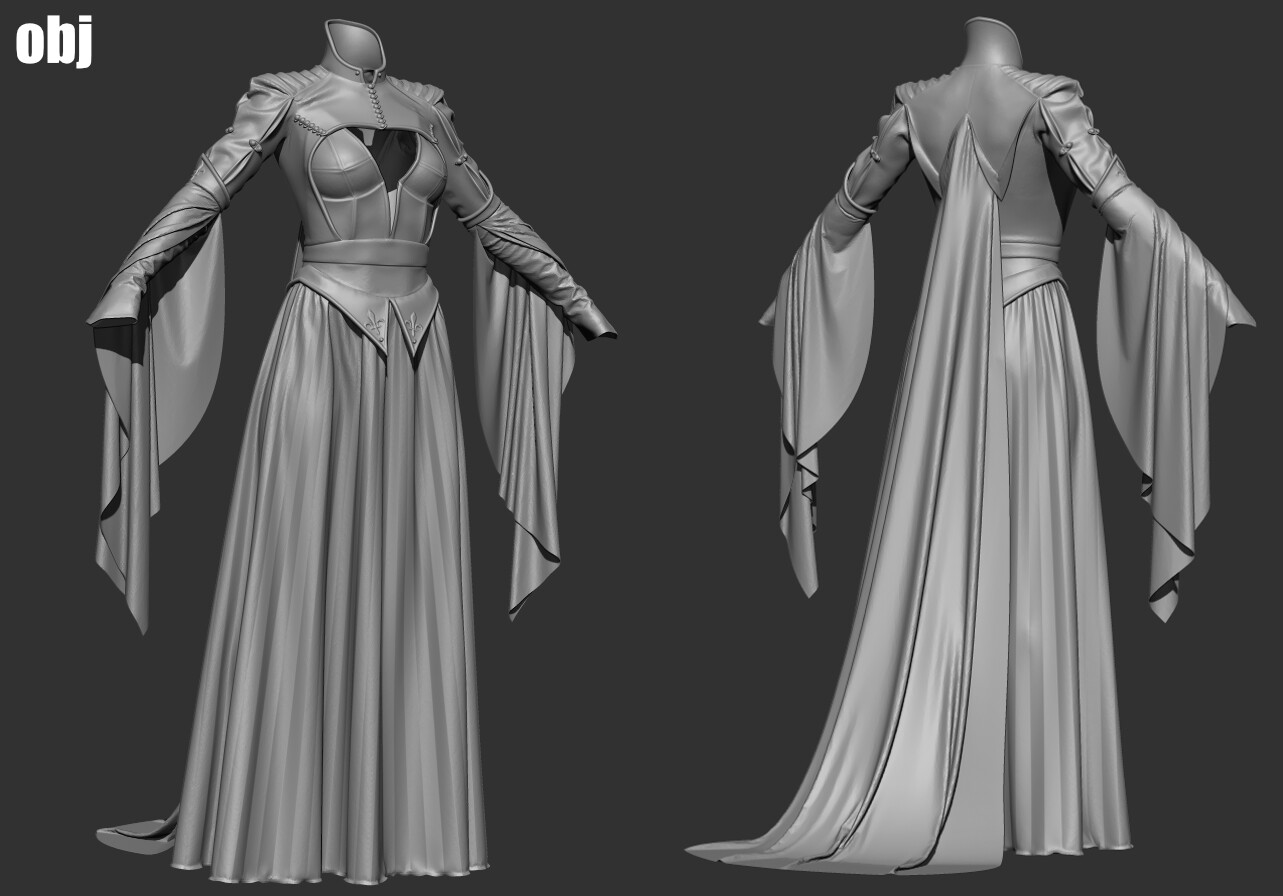Click the chain trim on the front chest

tap(320, 128)
